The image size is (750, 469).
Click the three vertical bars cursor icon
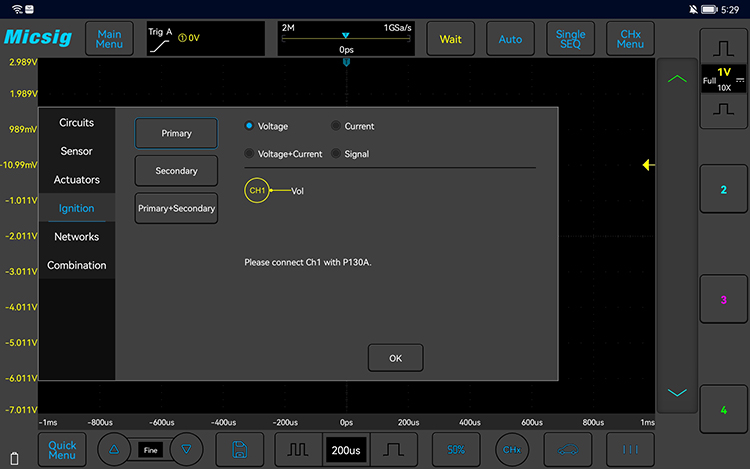[630, 449]
